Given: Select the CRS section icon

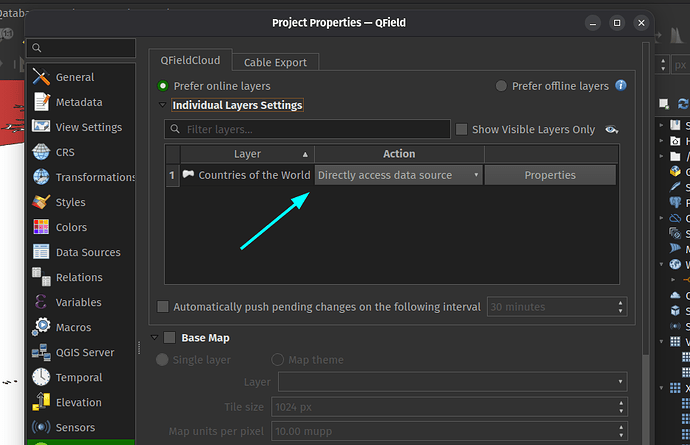Looking at the screenshot, I should click(41, 152).
